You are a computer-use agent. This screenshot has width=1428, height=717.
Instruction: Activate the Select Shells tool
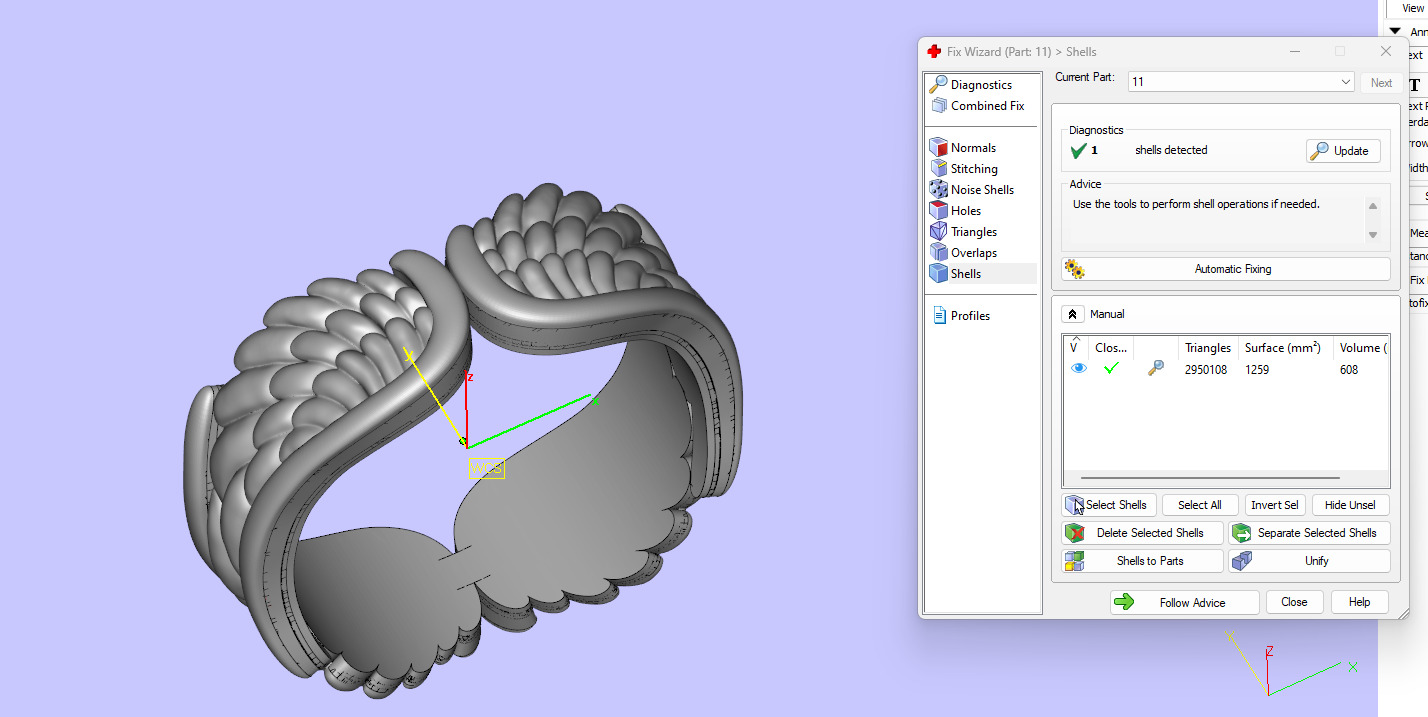(1109, 505)
